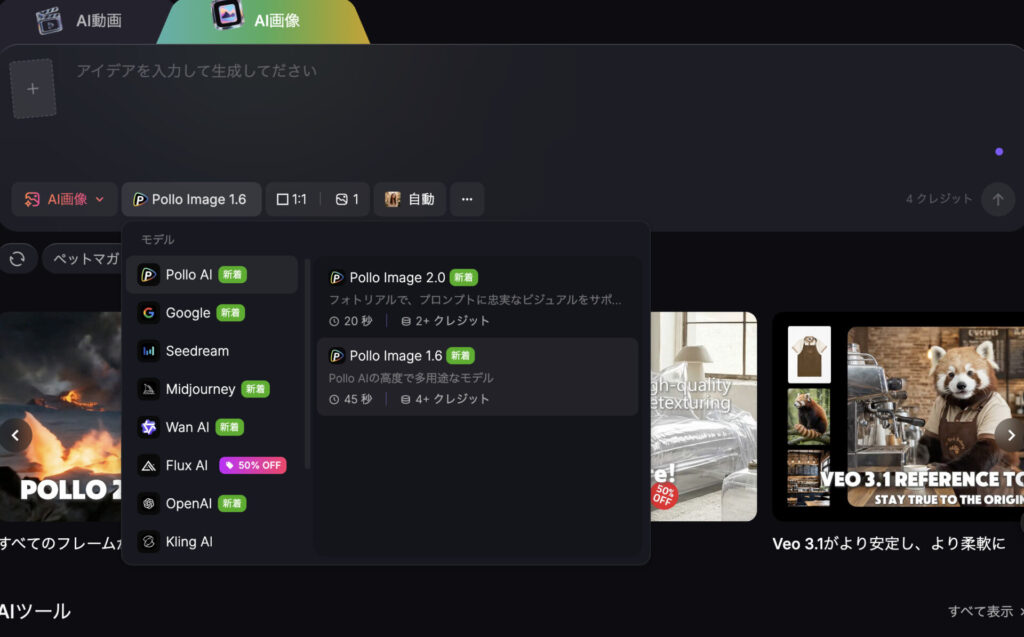The image size is (1024, 637).
Task: Choose the Pollo Image 2.0 model
Action: (x=477, y=297)
